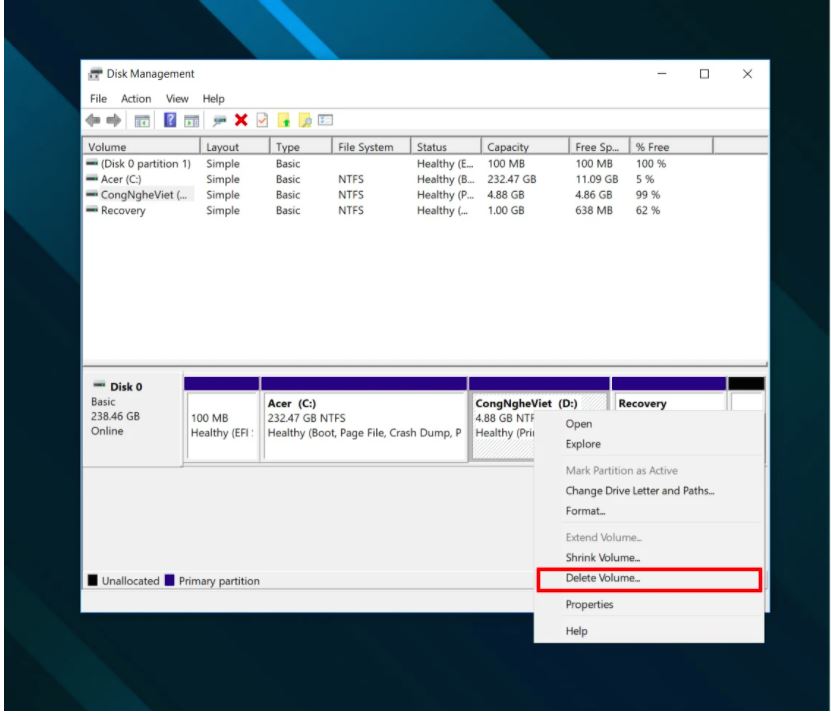Viewport: 831px width, 716px height.
Task: Select the Recovery partition block on Disk 0
Action: coord(667,403)
